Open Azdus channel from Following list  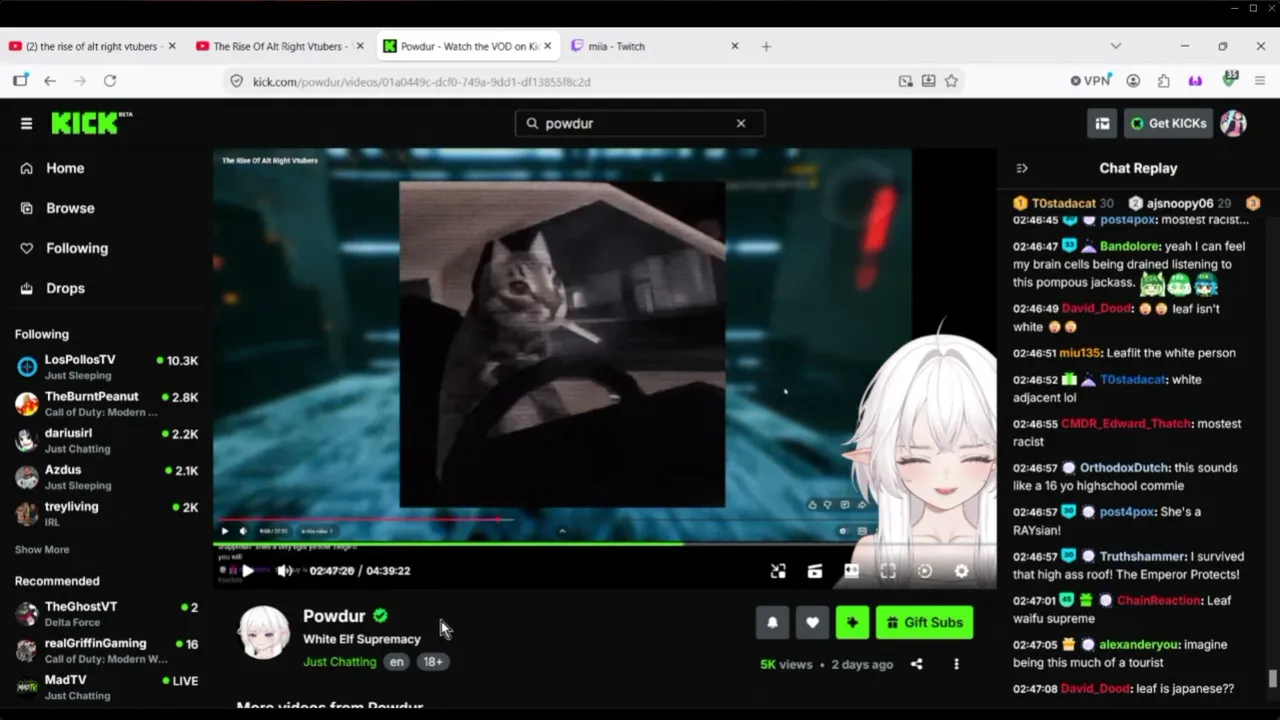(106, 477)
